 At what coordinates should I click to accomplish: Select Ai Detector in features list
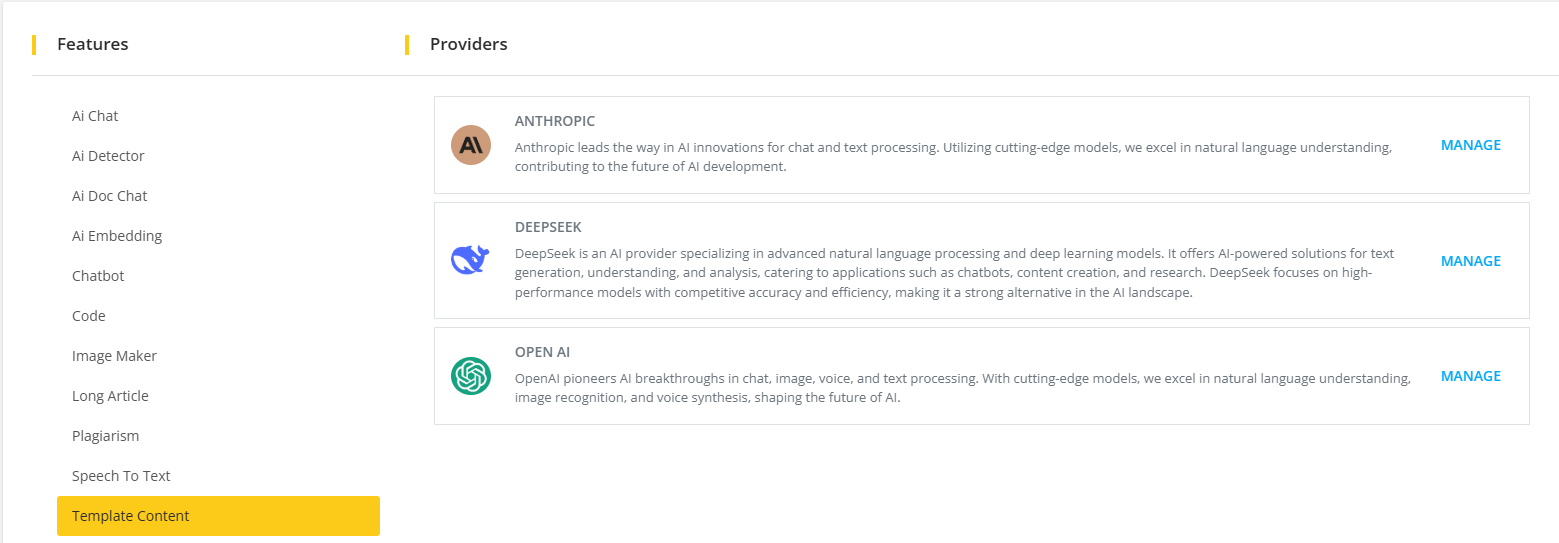[108, 156]
